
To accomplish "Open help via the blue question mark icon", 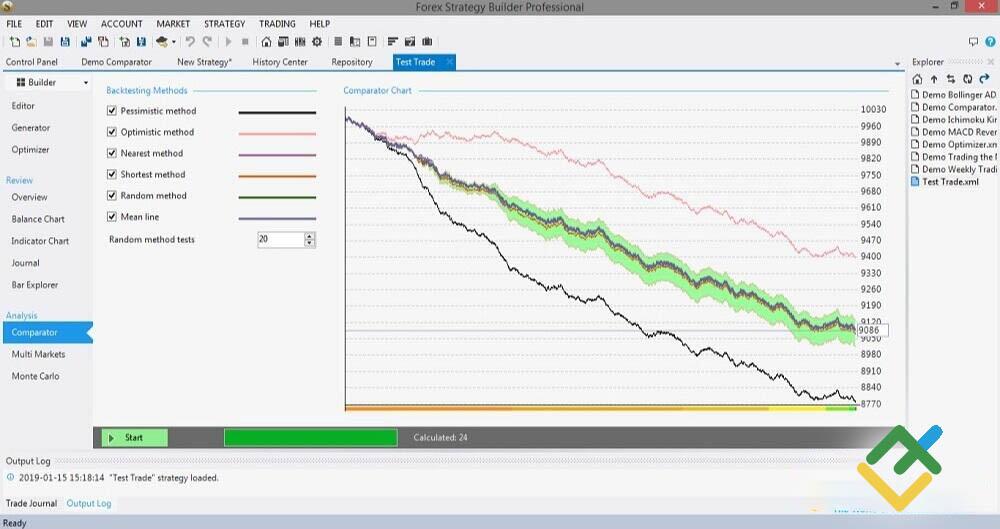I will [x=990, y=42].
